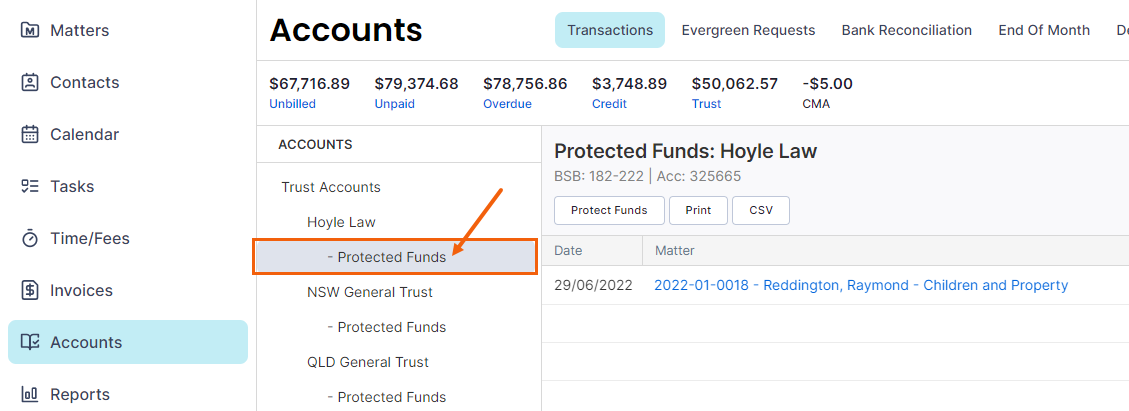Open the Reddington, Raymond matter link
Image resolution: width=1129 pixels, height=411 pixels.
coord(860,285)
